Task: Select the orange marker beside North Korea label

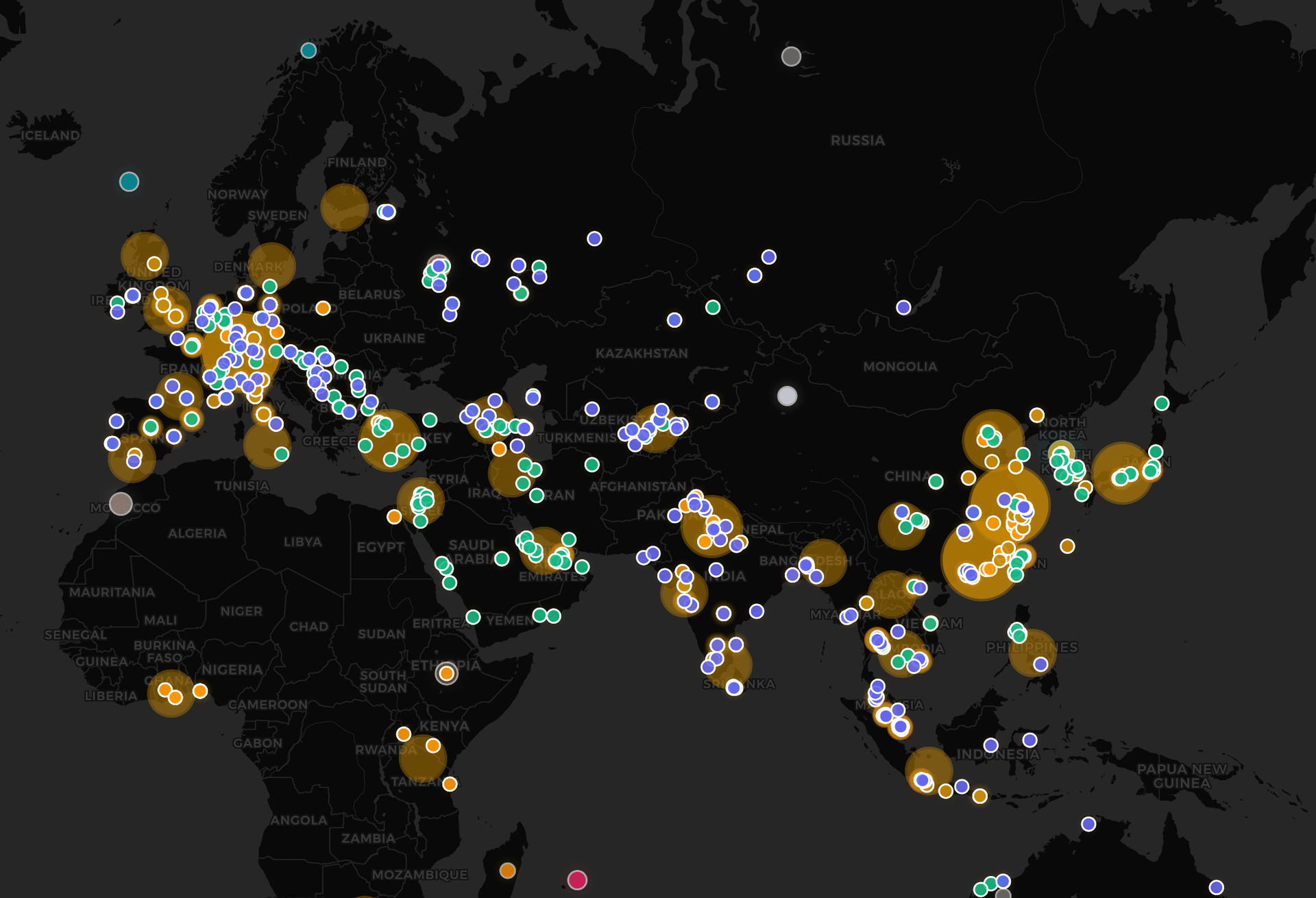Action: click(1036, 415)
